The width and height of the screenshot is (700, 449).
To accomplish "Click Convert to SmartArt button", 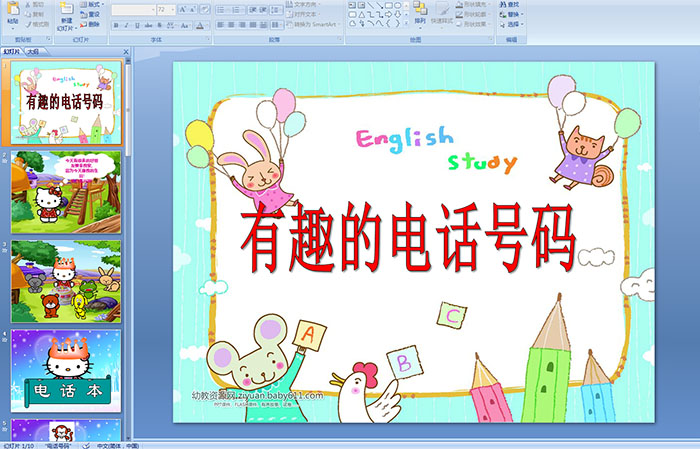I will 313,24.
